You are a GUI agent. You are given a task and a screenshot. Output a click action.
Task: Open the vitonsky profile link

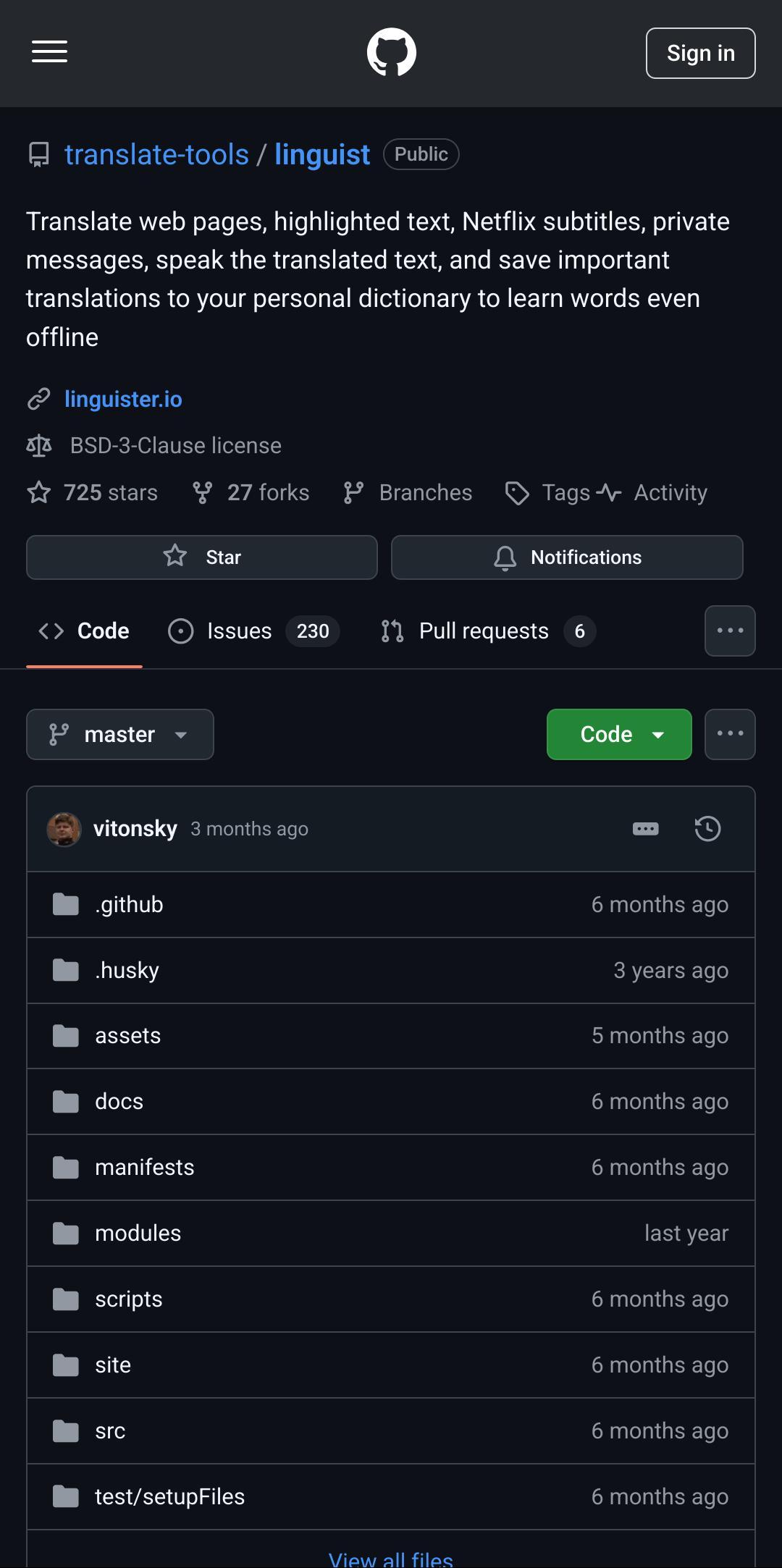[135, 829]
